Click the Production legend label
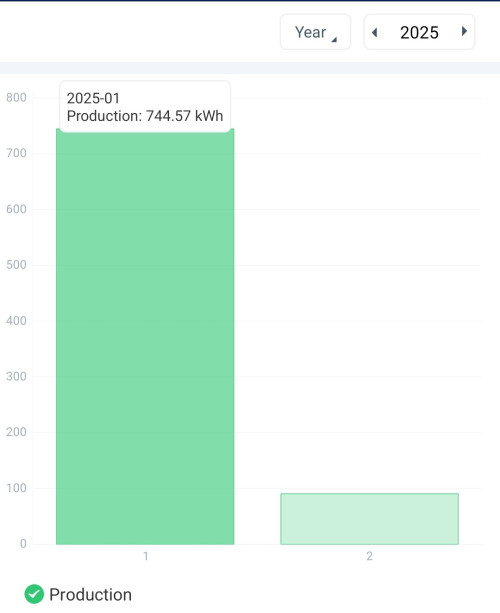This screenshot has width=500, height=613. click(90, 595)
